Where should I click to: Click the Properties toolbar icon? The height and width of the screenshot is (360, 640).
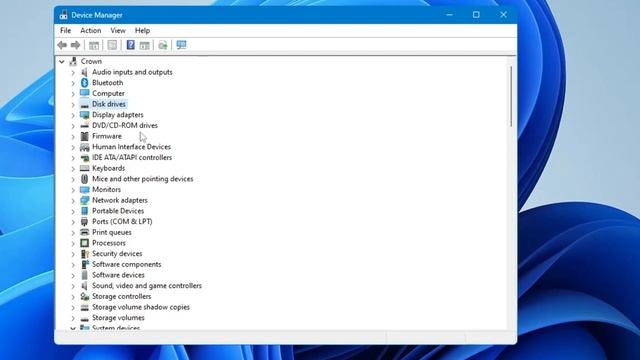tap(112, 45)
